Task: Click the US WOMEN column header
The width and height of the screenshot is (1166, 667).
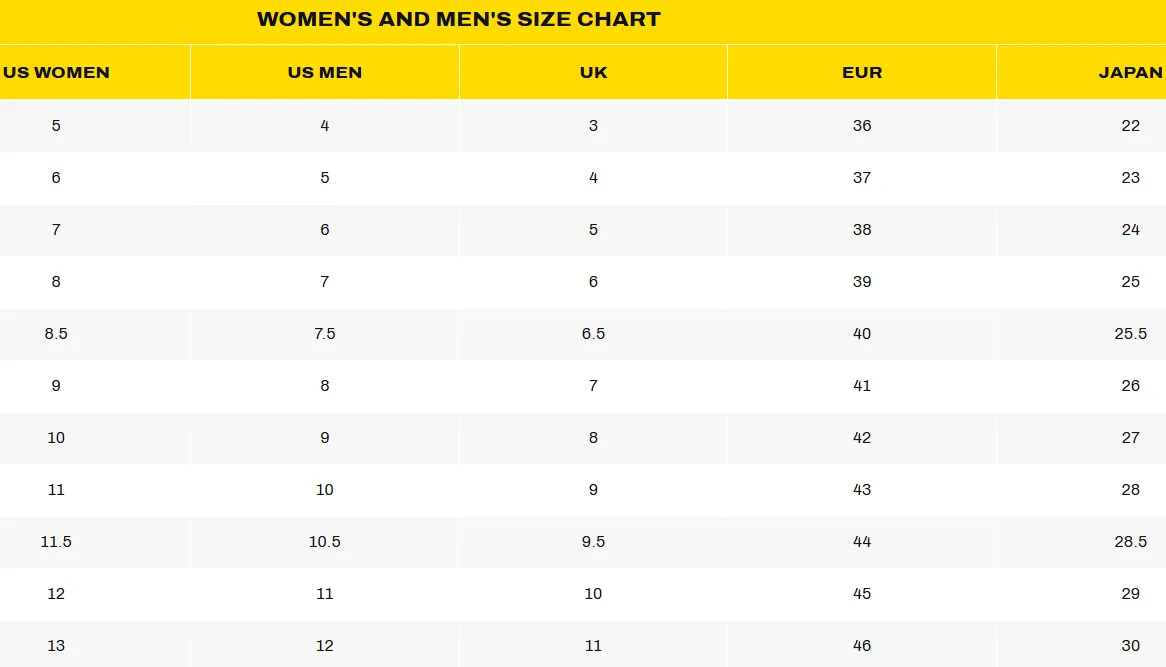Action: click(56, 72)
